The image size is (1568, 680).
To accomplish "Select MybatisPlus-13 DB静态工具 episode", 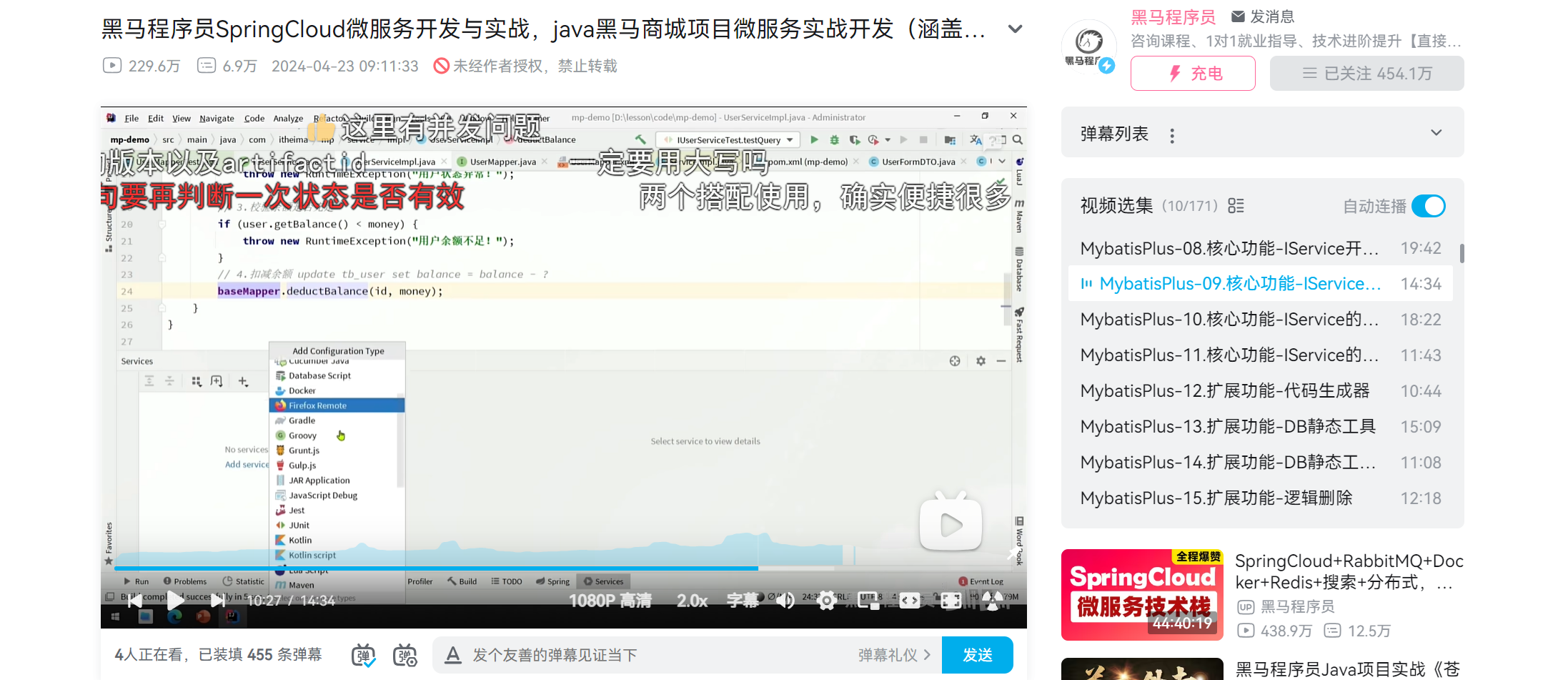I will [x=1261, y=427].
